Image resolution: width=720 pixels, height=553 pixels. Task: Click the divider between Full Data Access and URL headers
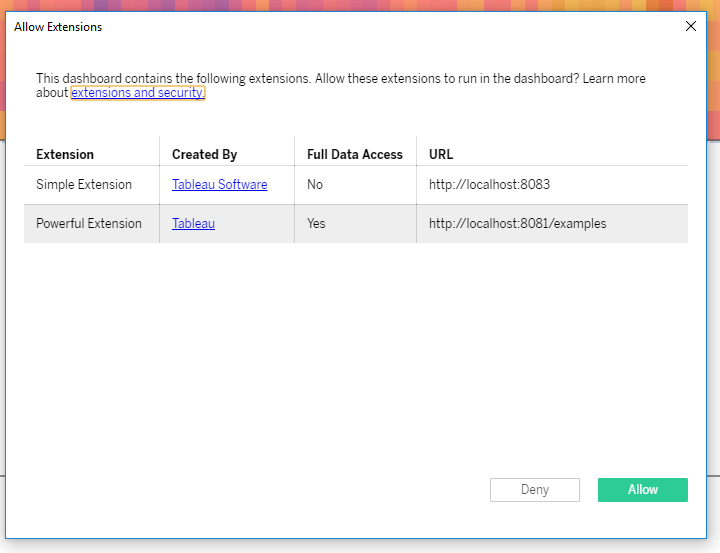(x=416, y=154)
